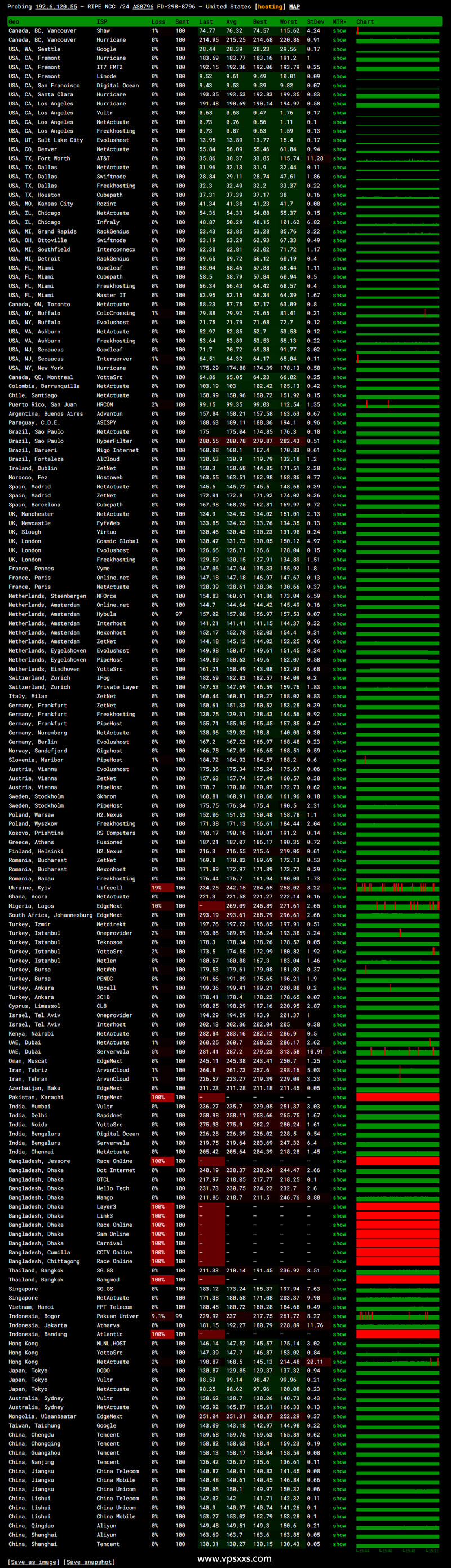Image resolution: width=451 pixels, height=1568 pixels.
Task: Show MTR for UK Slough Virtuo row
Action: pyautogui.click(x=339, y=532)
